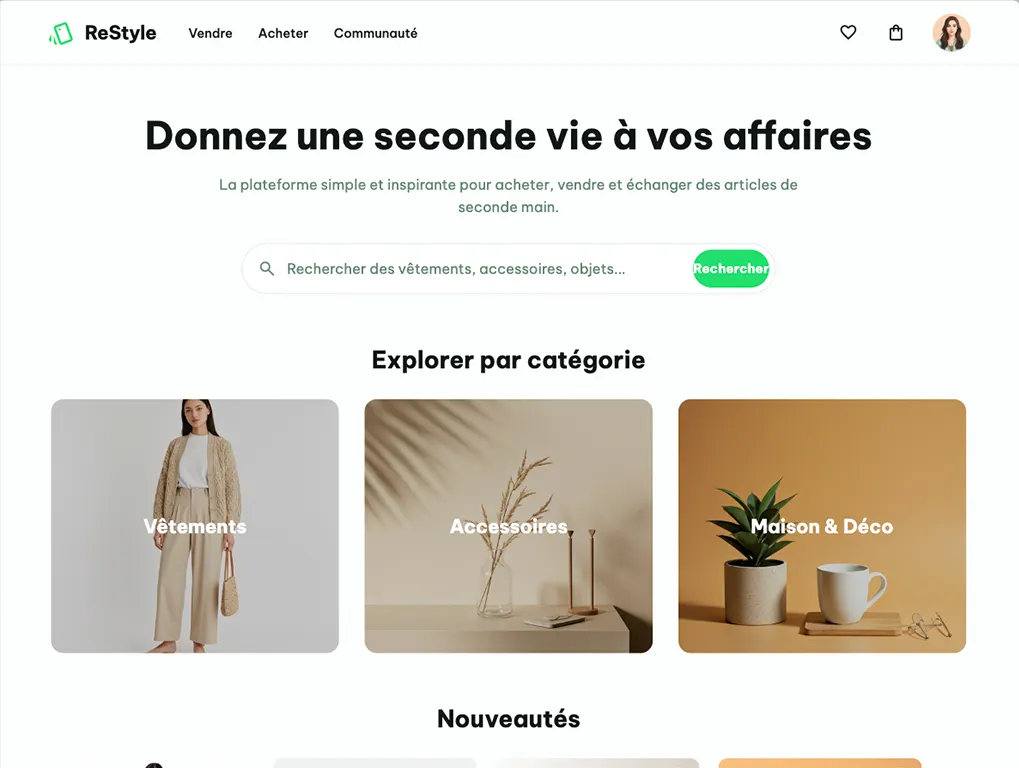This screenshot has width=1019, height=768.
Task: Click the Explorer par catégorie heading
Action: click(508, 360)
